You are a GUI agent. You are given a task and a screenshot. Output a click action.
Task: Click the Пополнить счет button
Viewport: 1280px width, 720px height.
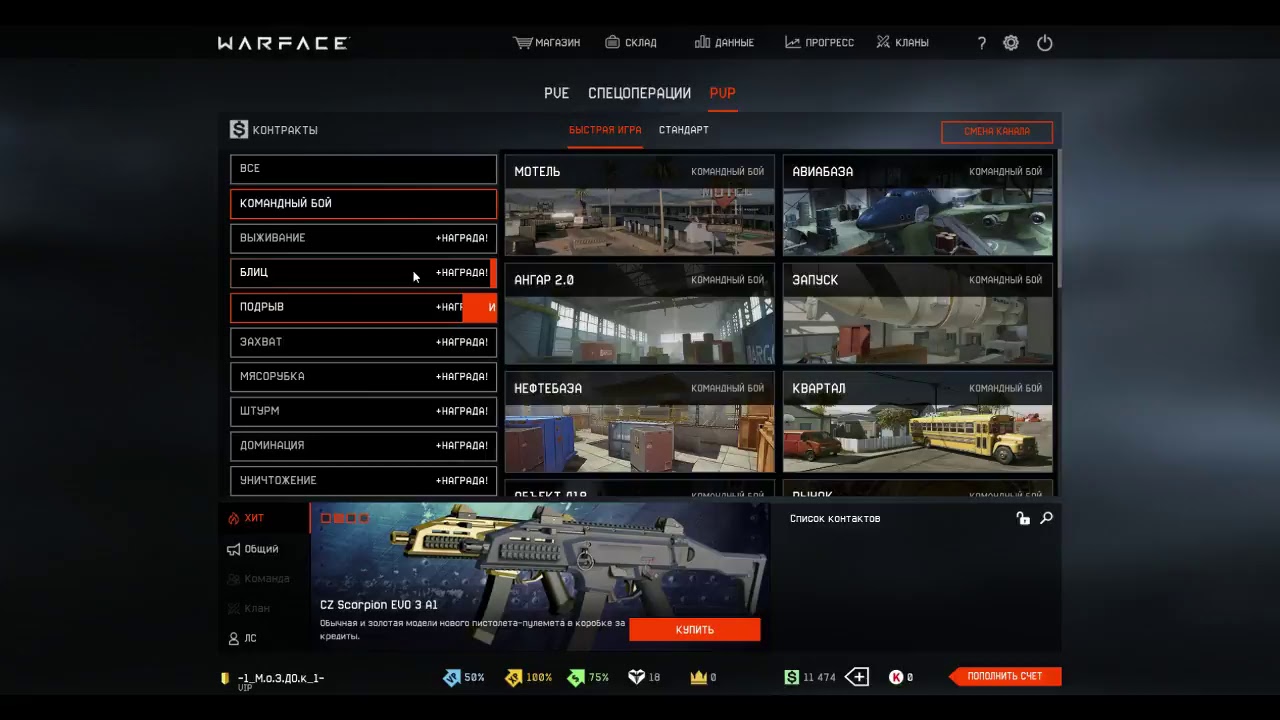[1005, 677]
